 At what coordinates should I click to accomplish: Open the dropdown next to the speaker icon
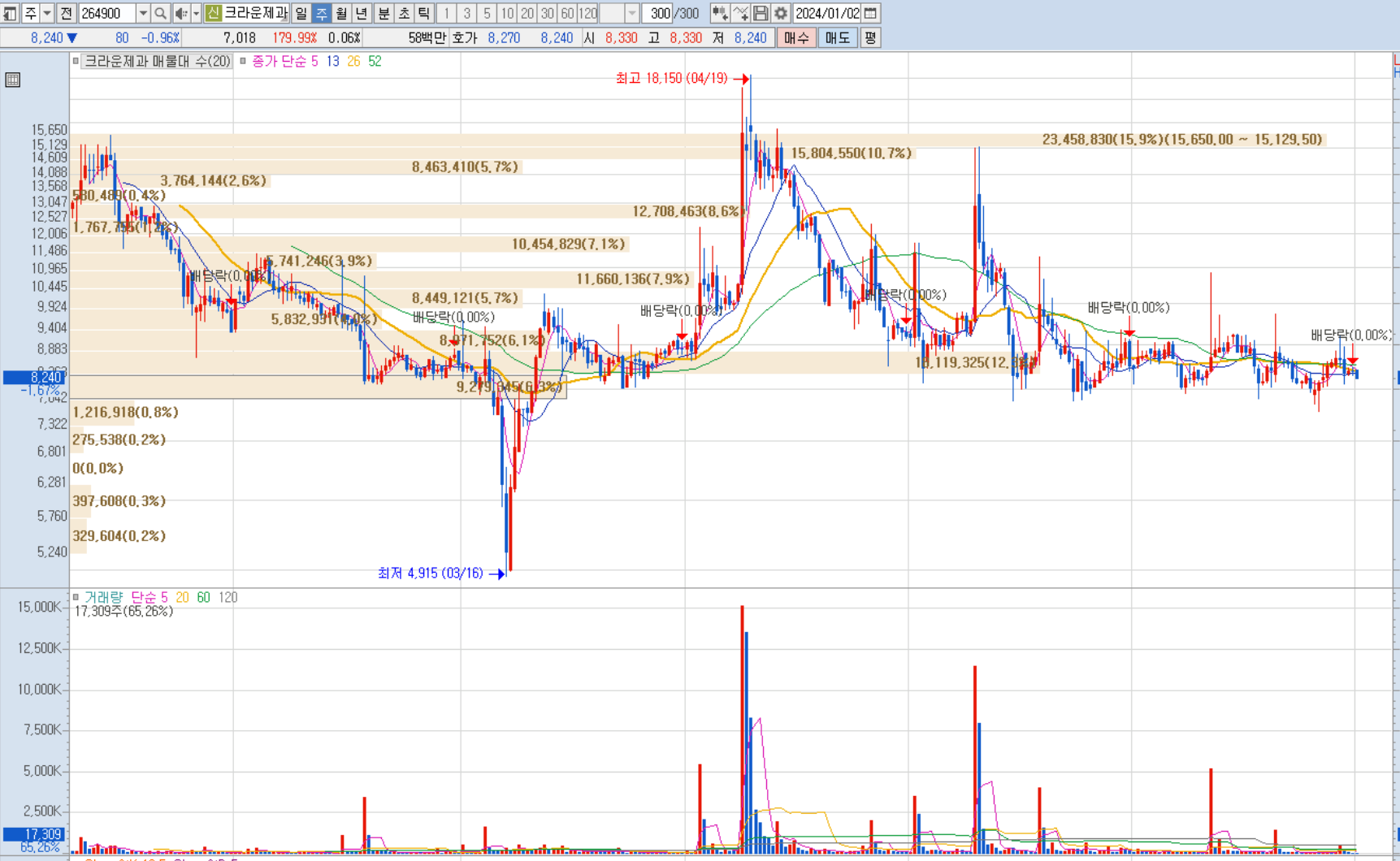click(x=196, y=13)
